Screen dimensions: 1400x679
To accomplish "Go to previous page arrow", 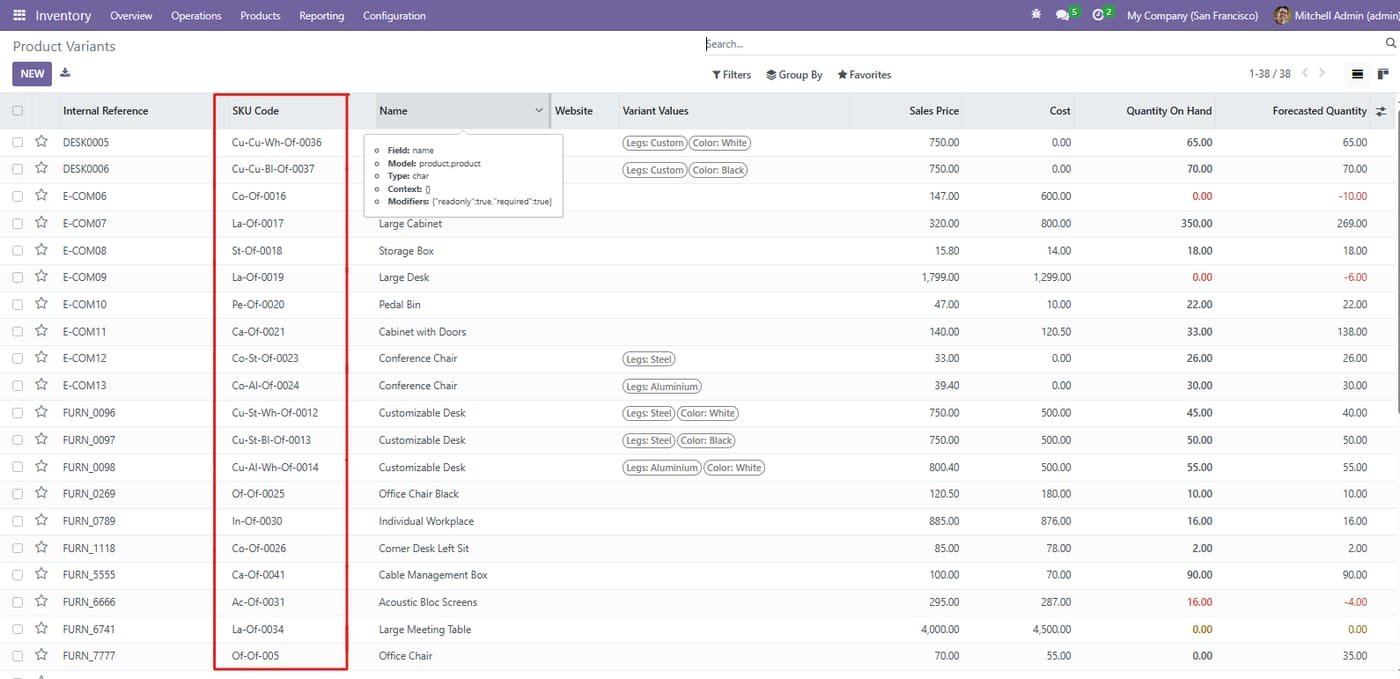I will (1303, 73).
